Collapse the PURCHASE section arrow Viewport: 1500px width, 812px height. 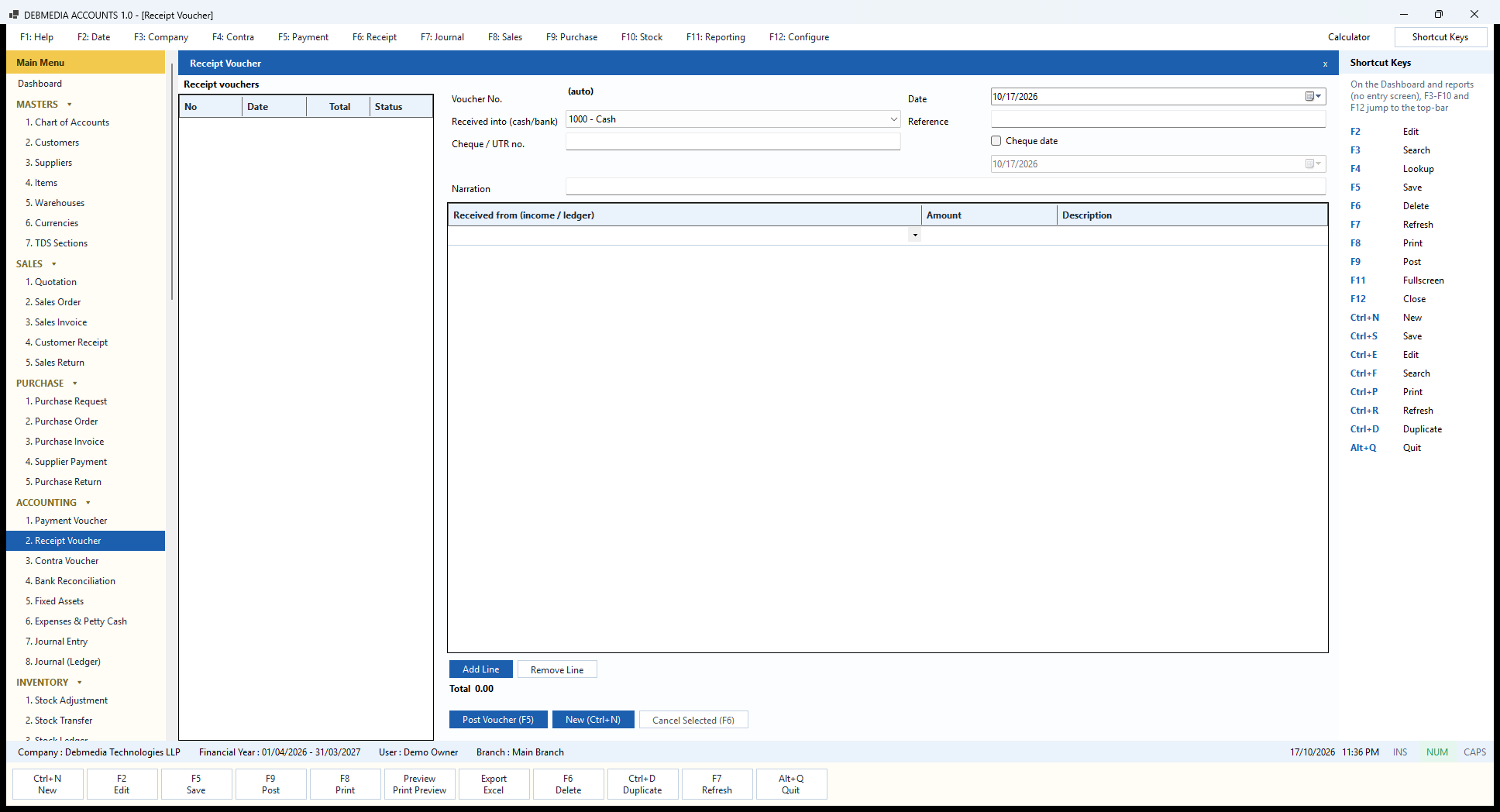click(x=75, y=384)
